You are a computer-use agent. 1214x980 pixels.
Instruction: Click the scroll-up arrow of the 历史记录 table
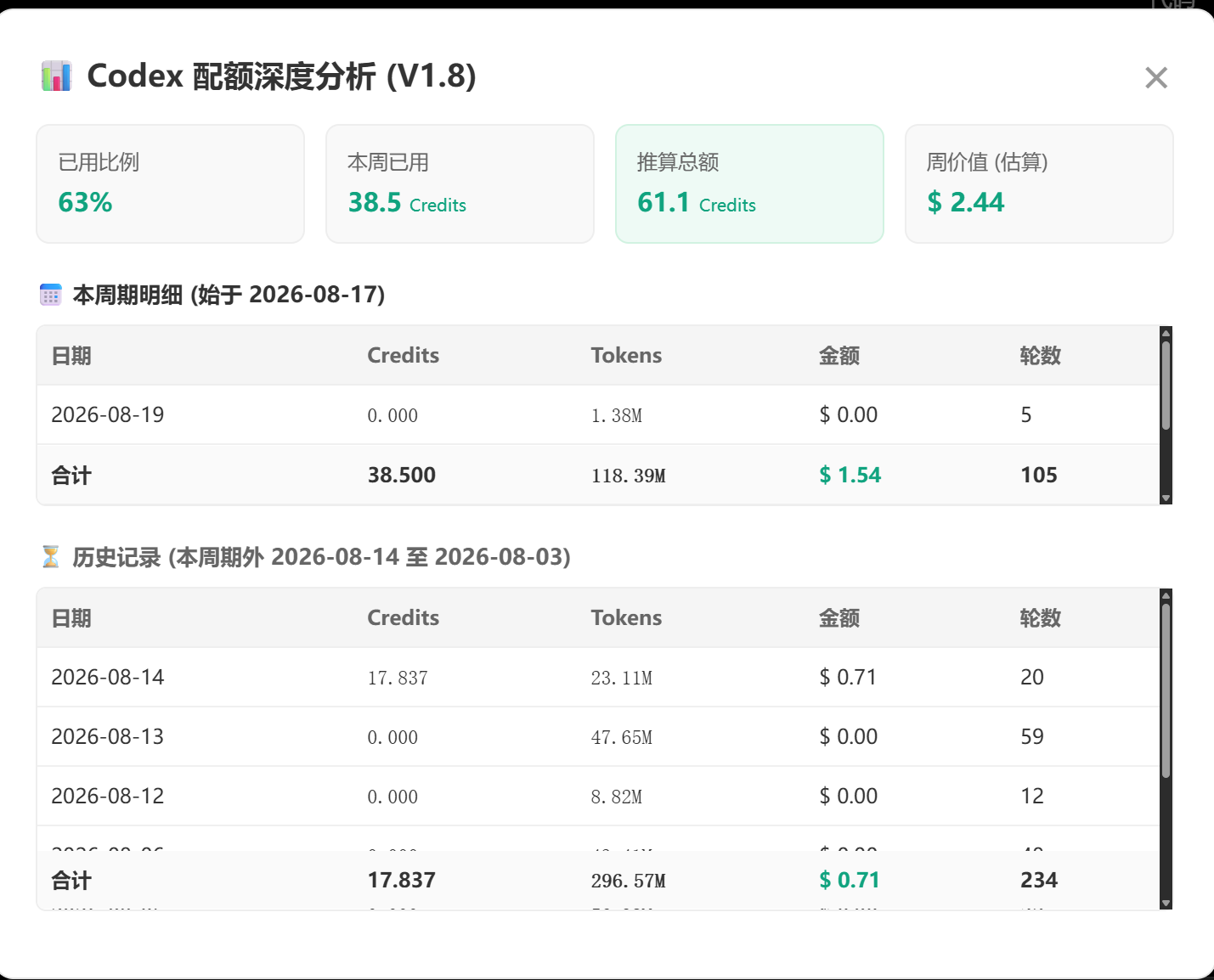pos(1166,595)
